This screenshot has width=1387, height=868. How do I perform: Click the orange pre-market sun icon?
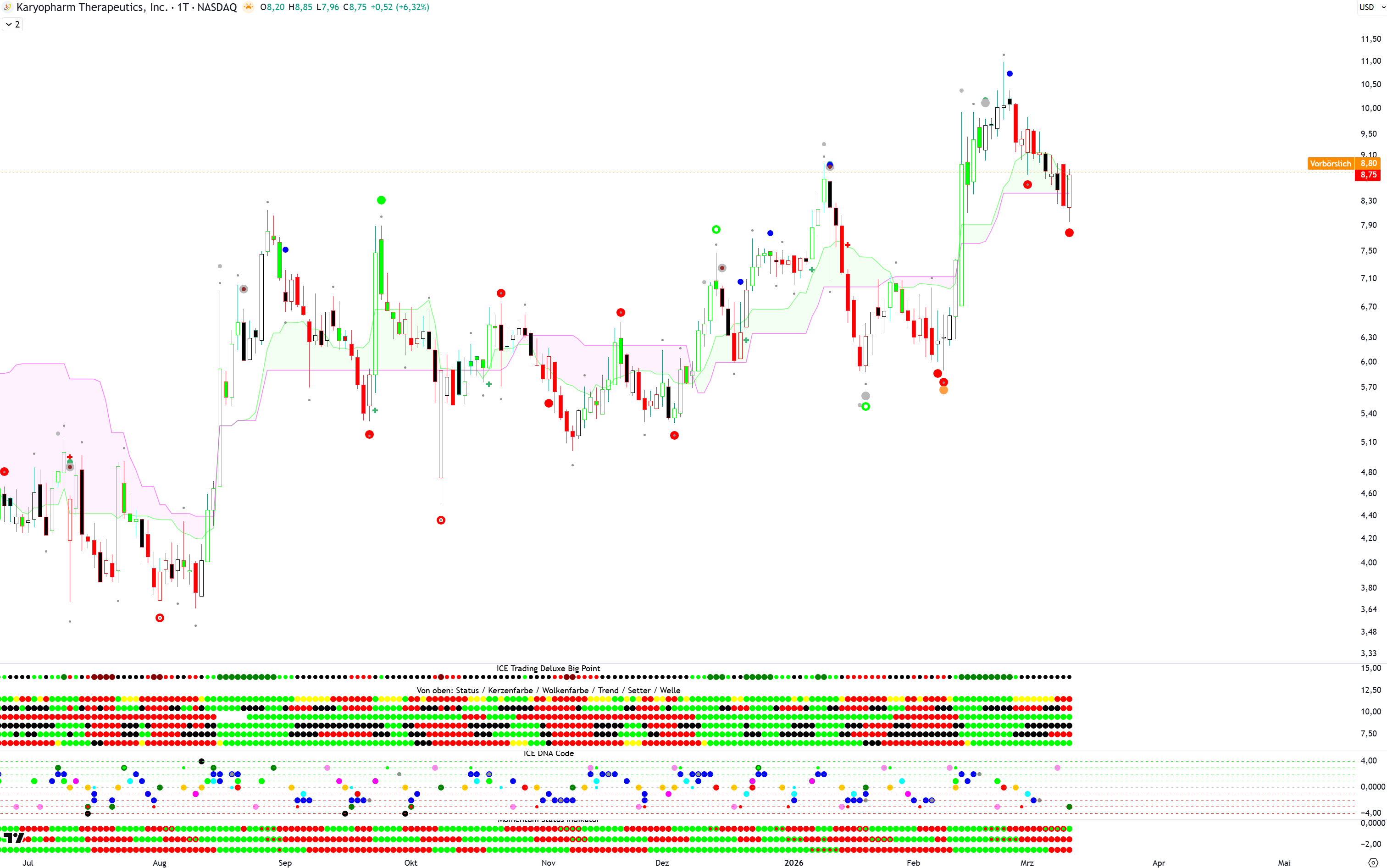tap(248, 7)
